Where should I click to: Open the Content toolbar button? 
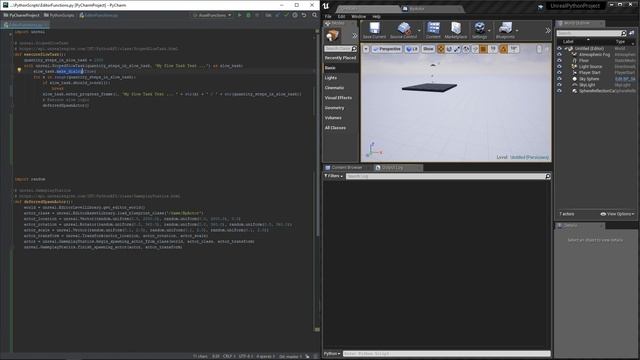pos(433,31)
